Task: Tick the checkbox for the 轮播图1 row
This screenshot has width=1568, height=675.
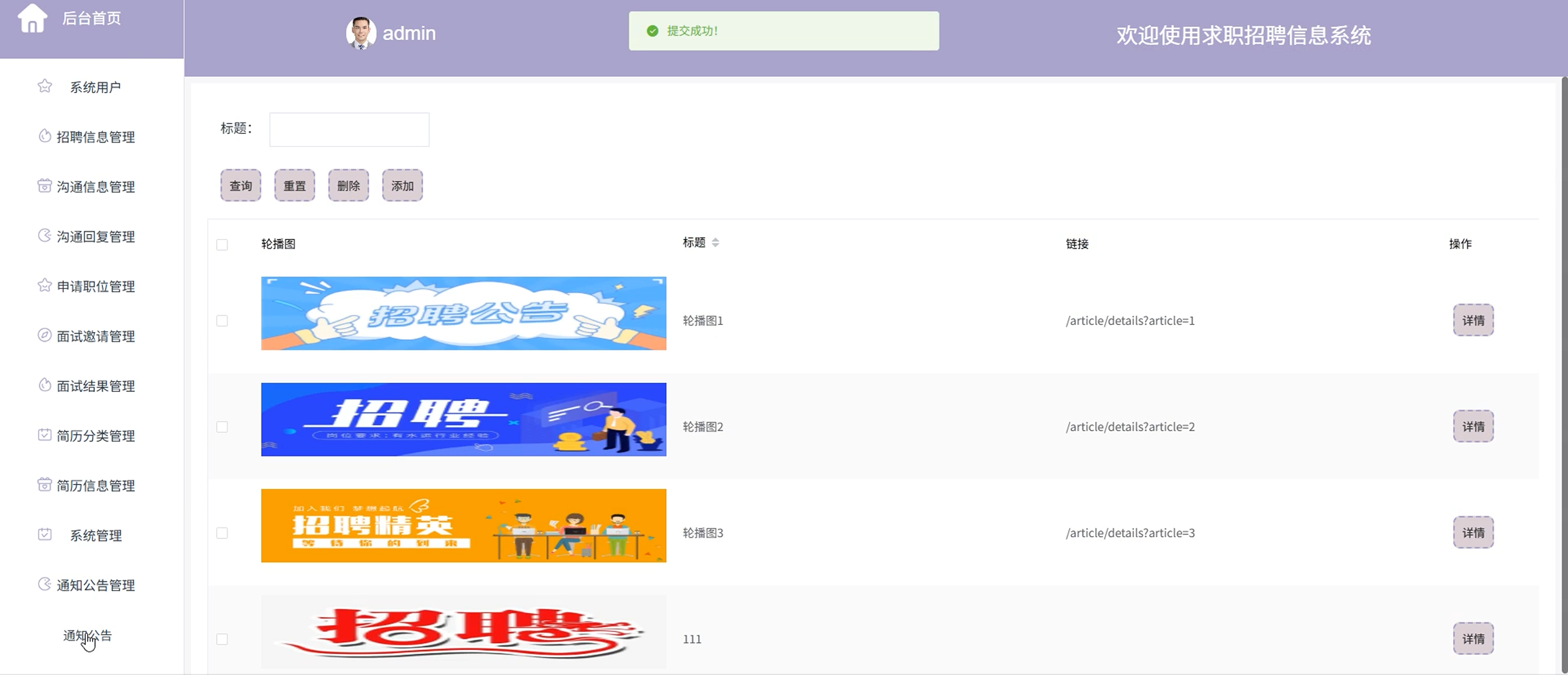Action: [x=222, y=321]
